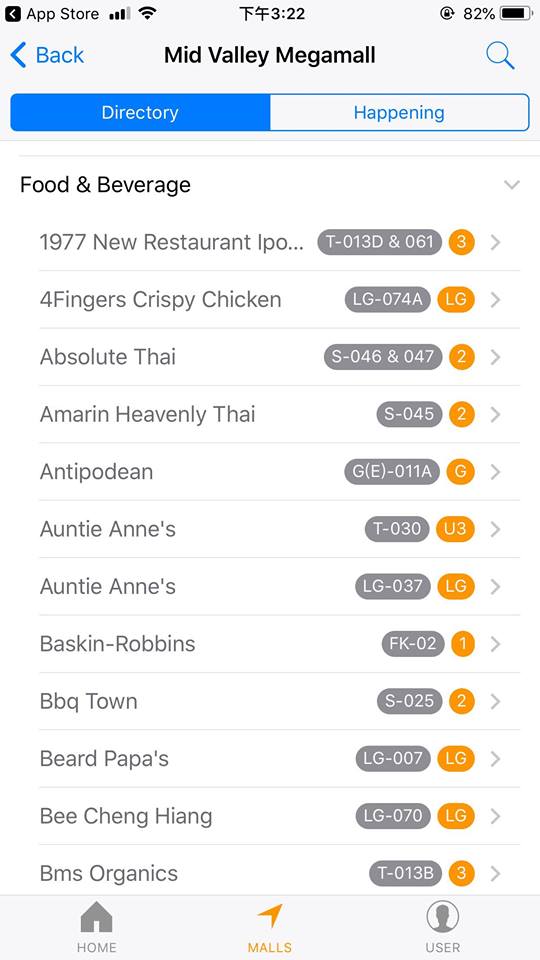540x960 pixels.
Task: Open the search magnifier icon
Action: [500, 56]
